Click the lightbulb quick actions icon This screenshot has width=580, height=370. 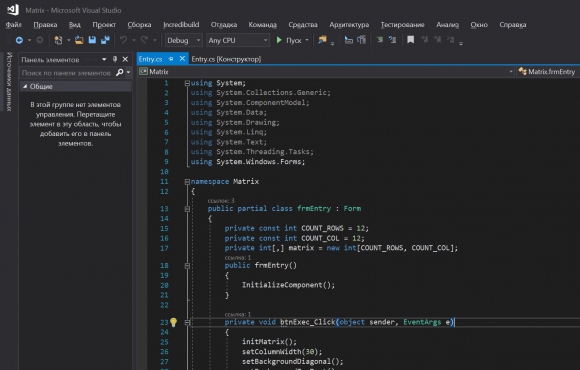tap(173, 322)
